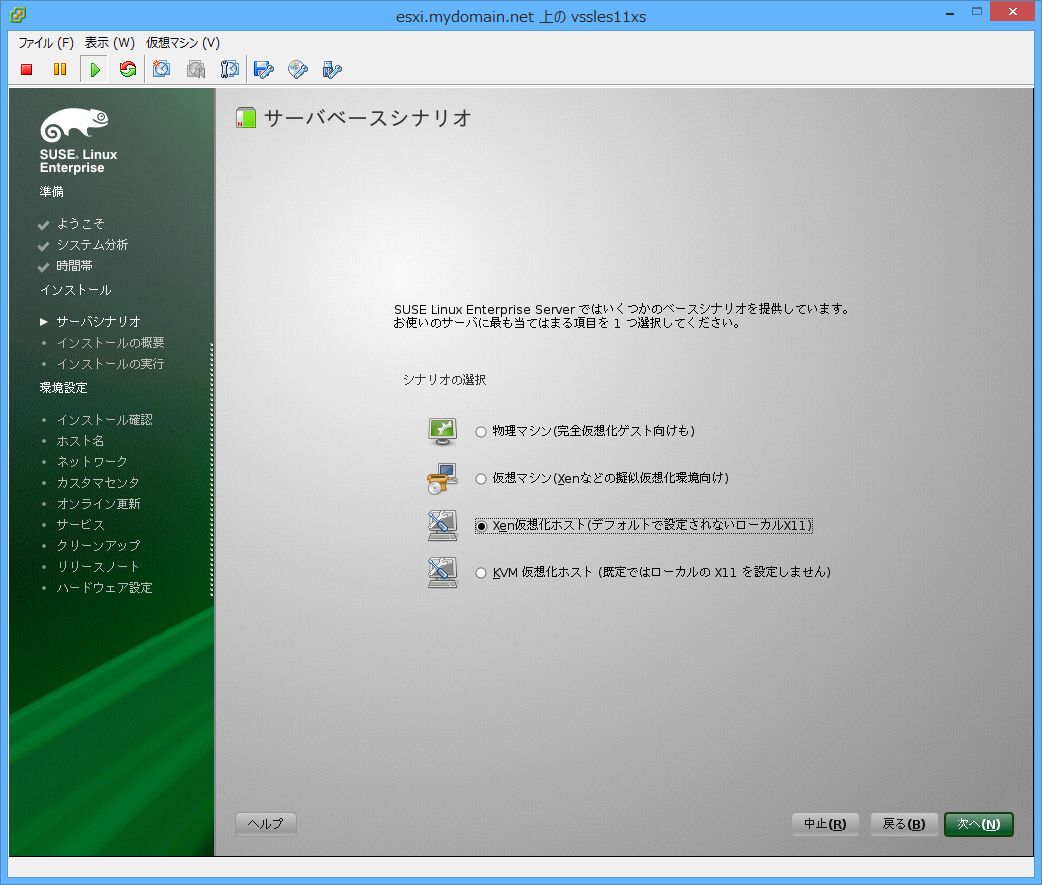Click the completed システム分析 step
The image size is (1042, 885).
[x=92, y=245]
